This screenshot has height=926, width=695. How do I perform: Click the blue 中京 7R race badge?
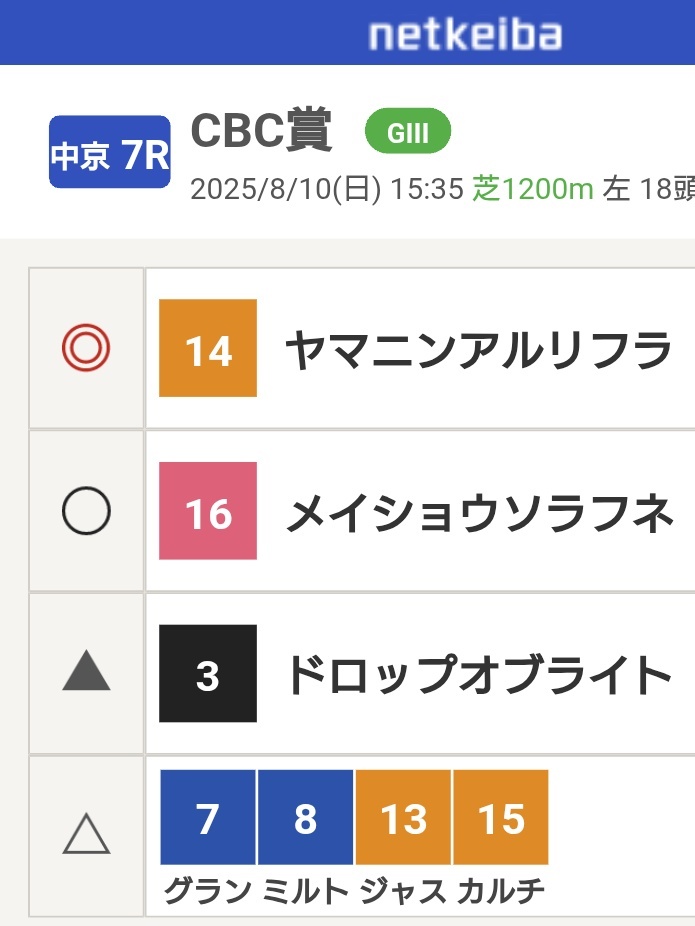click(110, 152)
